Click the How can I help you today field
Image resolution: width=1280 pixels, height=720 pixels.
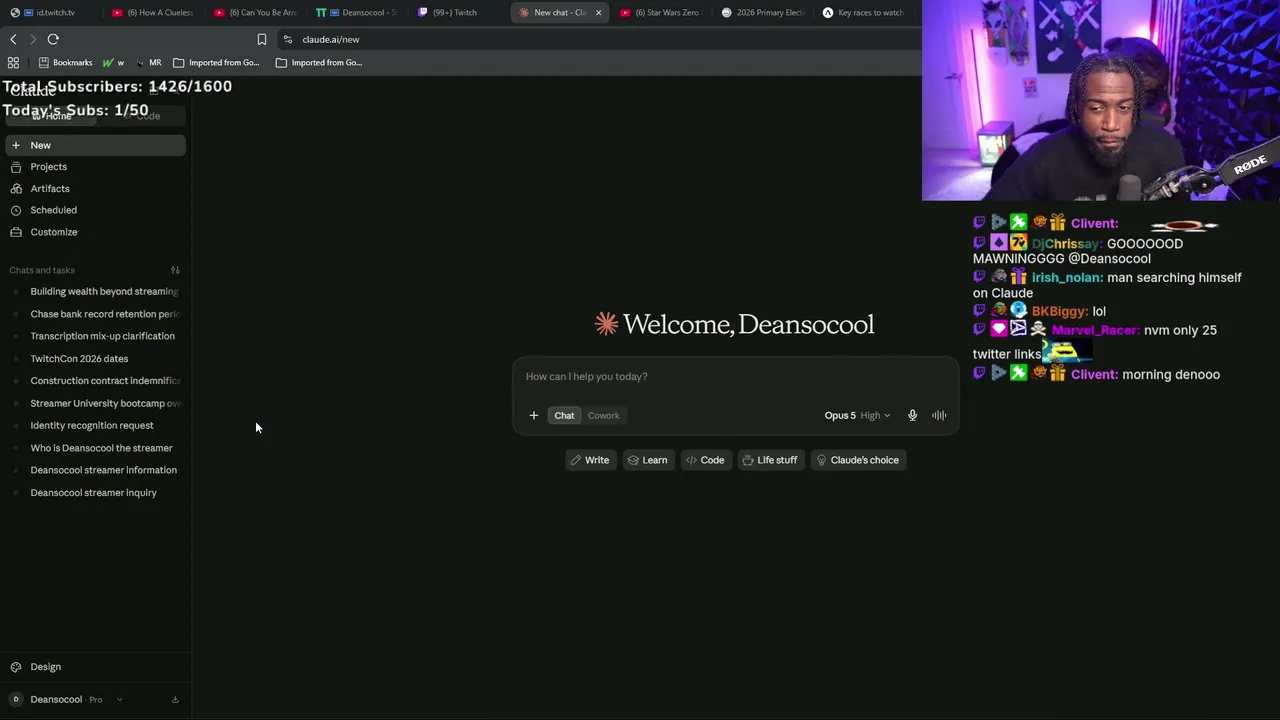(x=735, y=377)
